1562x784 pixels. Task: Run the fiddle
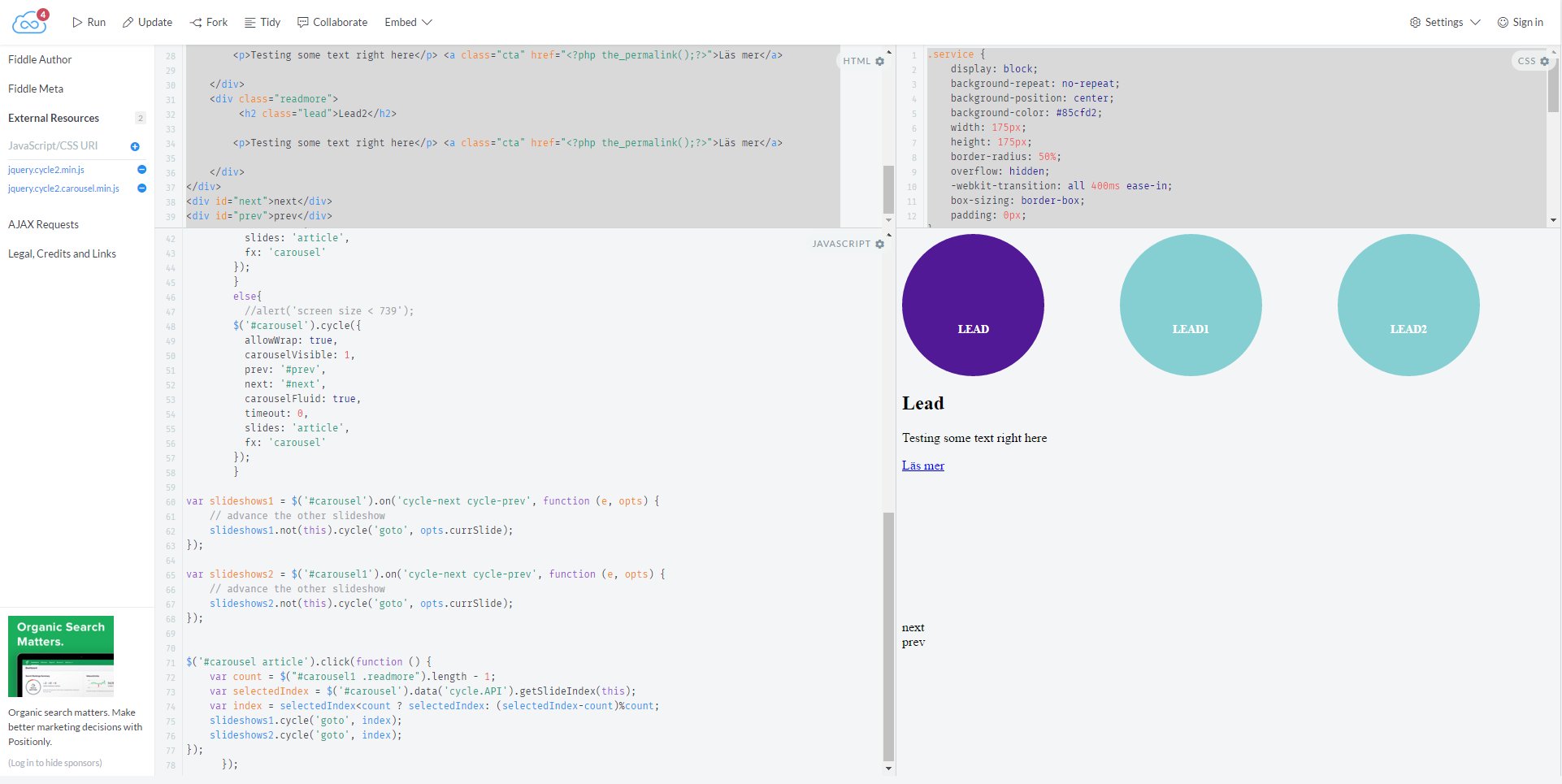coord(89,23)
